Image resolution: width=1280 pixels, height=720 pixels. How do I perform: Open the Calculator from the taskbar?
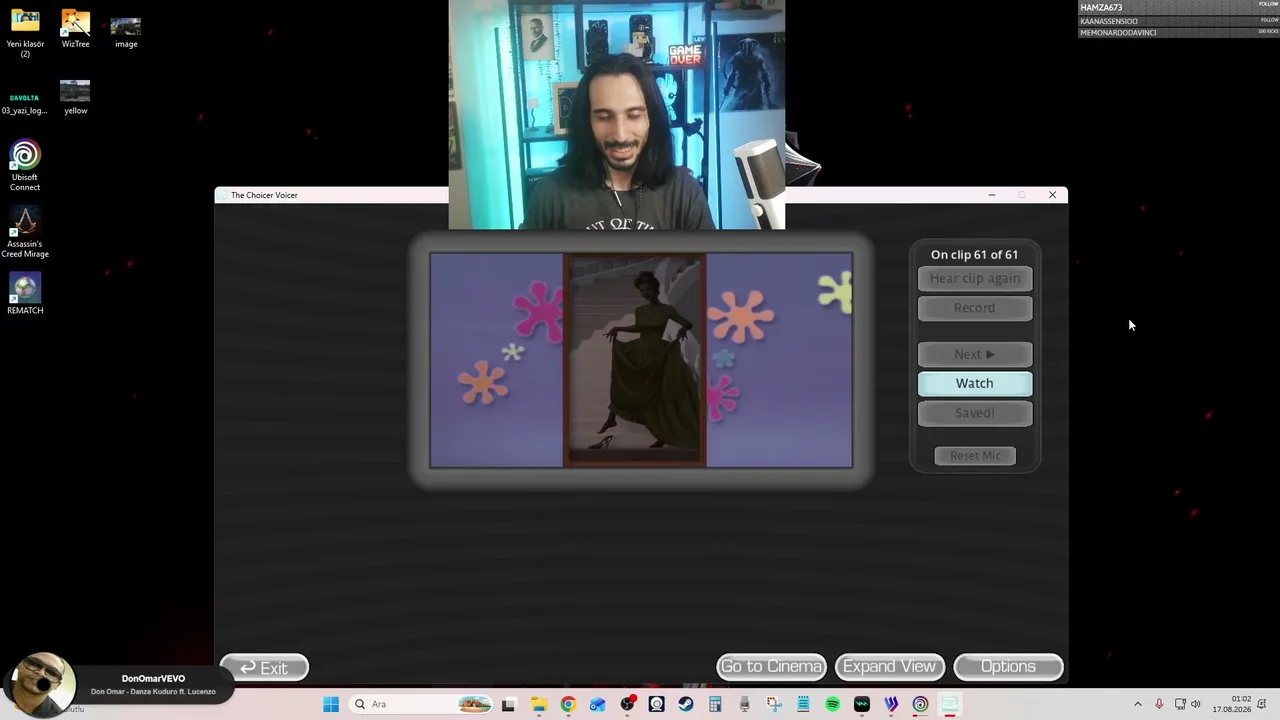[715, 704]
